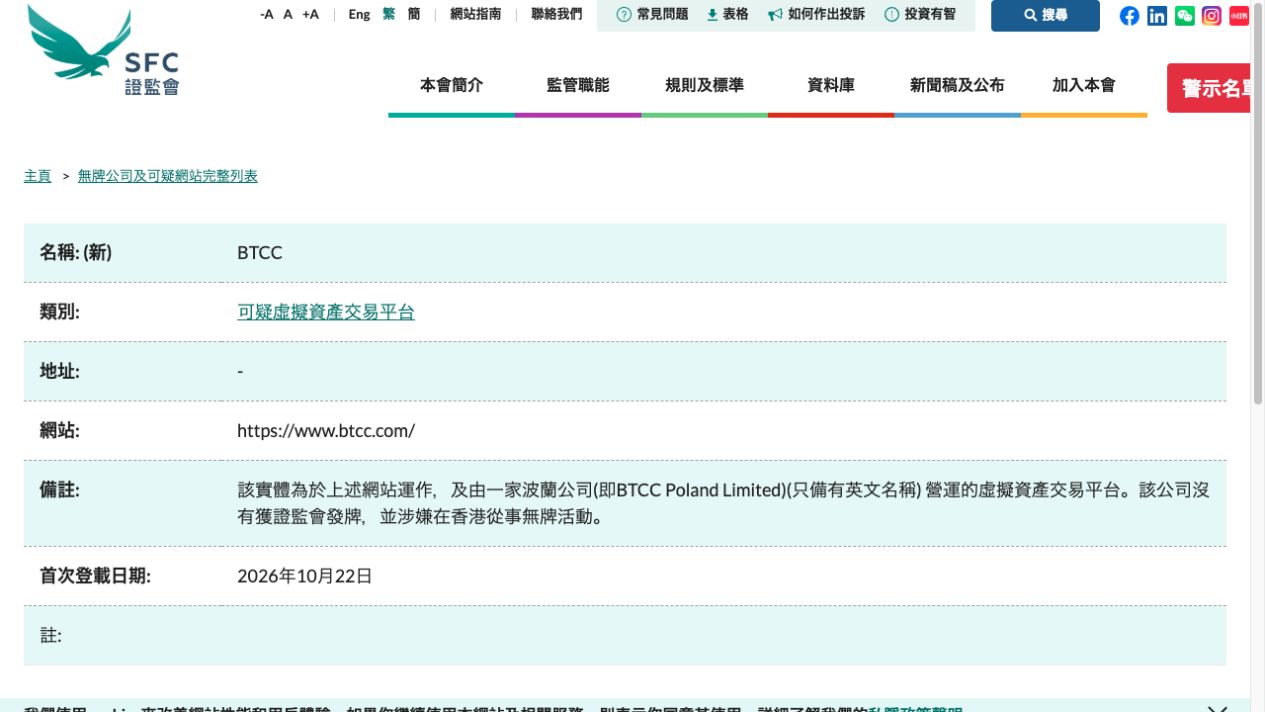
Task: Click the page vertical scrollbar
Action: pyautogui.click(x=1258, y=204)
